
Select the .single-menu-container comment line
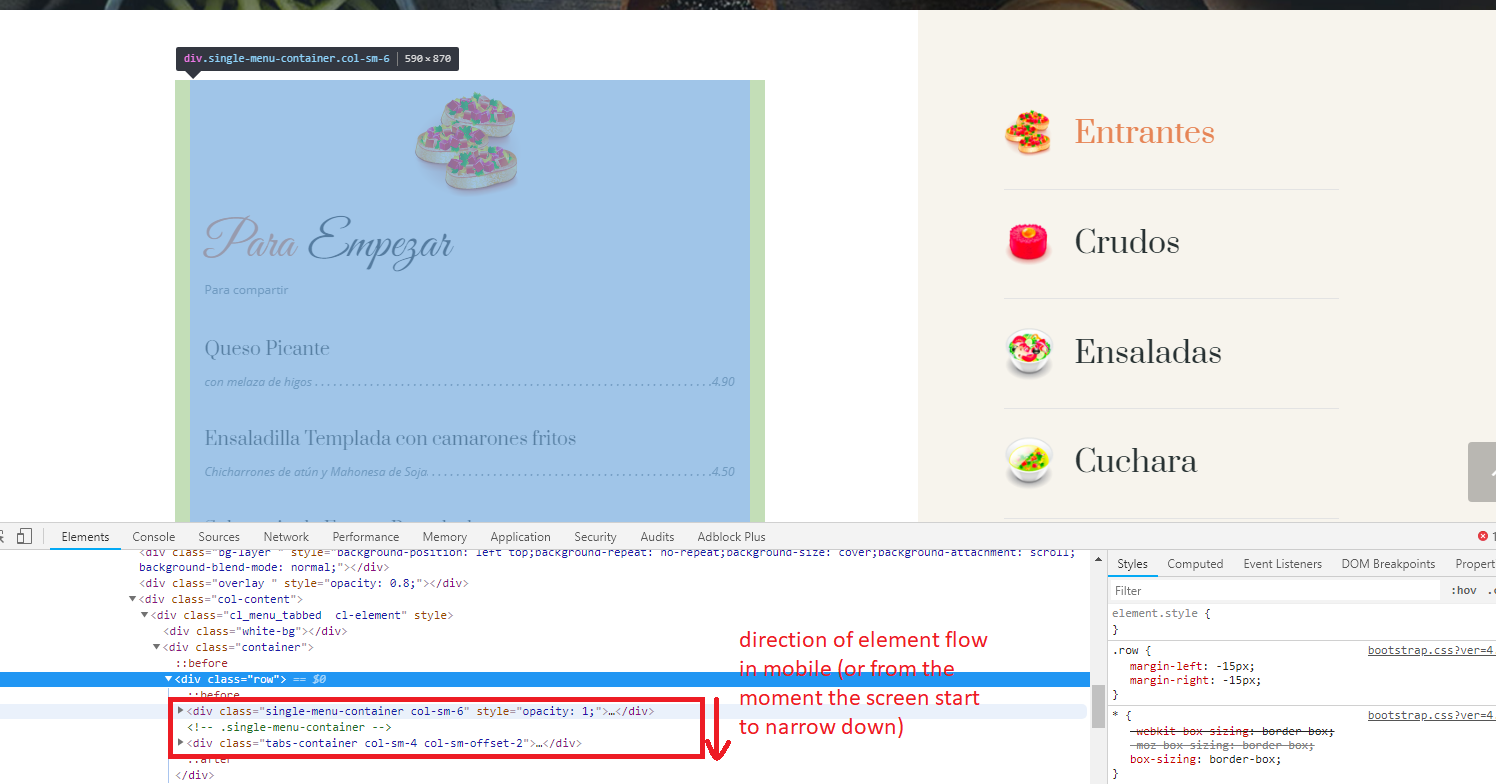289,727
